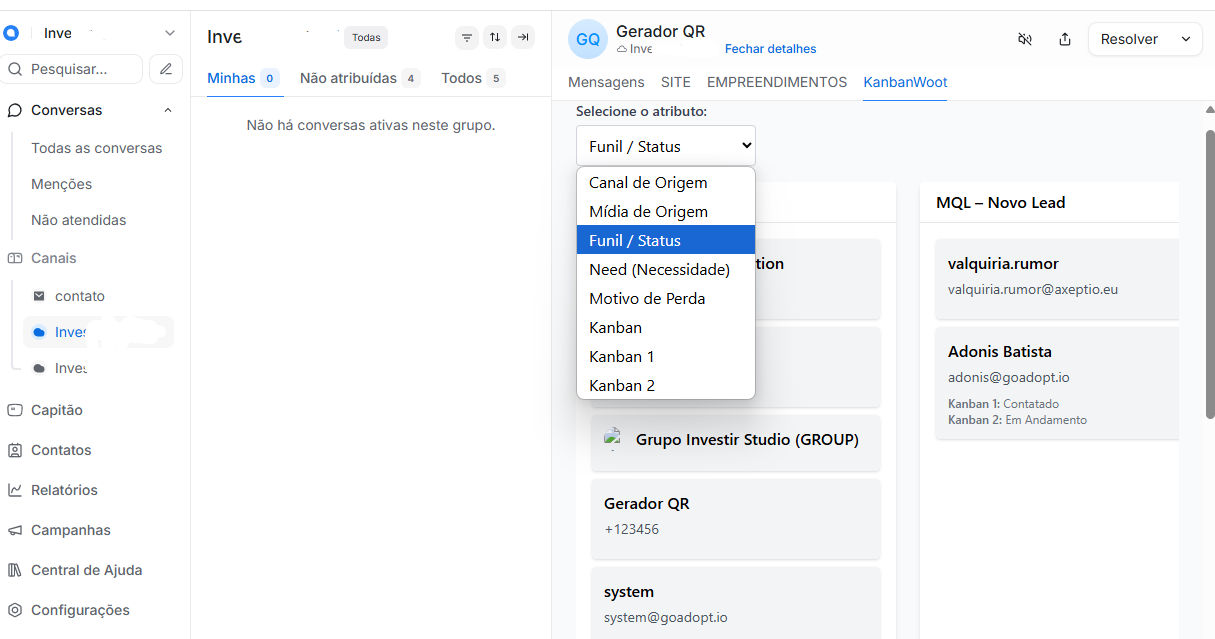This screenshot has width=1215, height=639.
Task: Click the Conversas chat bubble icon
Action: 15,110
